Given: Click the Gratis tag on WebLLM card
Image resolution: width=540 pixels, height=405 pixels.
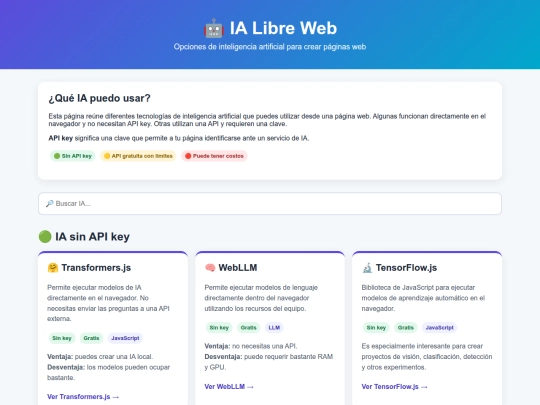Looking at the screenshot, I should (249, 328).
